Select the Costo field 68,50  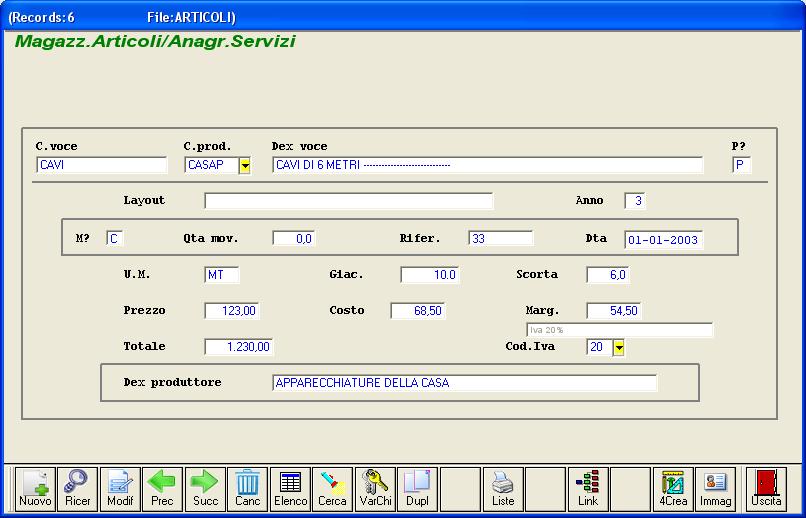pos(418,311)
